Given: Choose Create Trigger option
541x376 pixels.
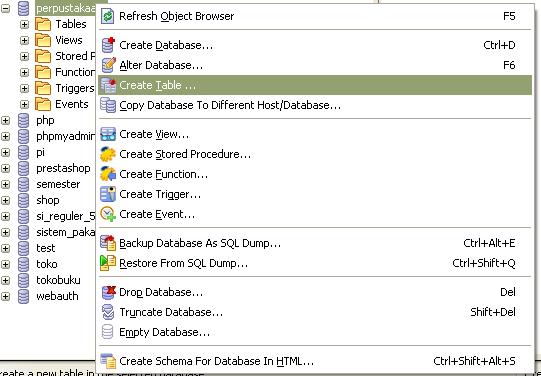Looking at the screenshot, I should pos(315,194).
